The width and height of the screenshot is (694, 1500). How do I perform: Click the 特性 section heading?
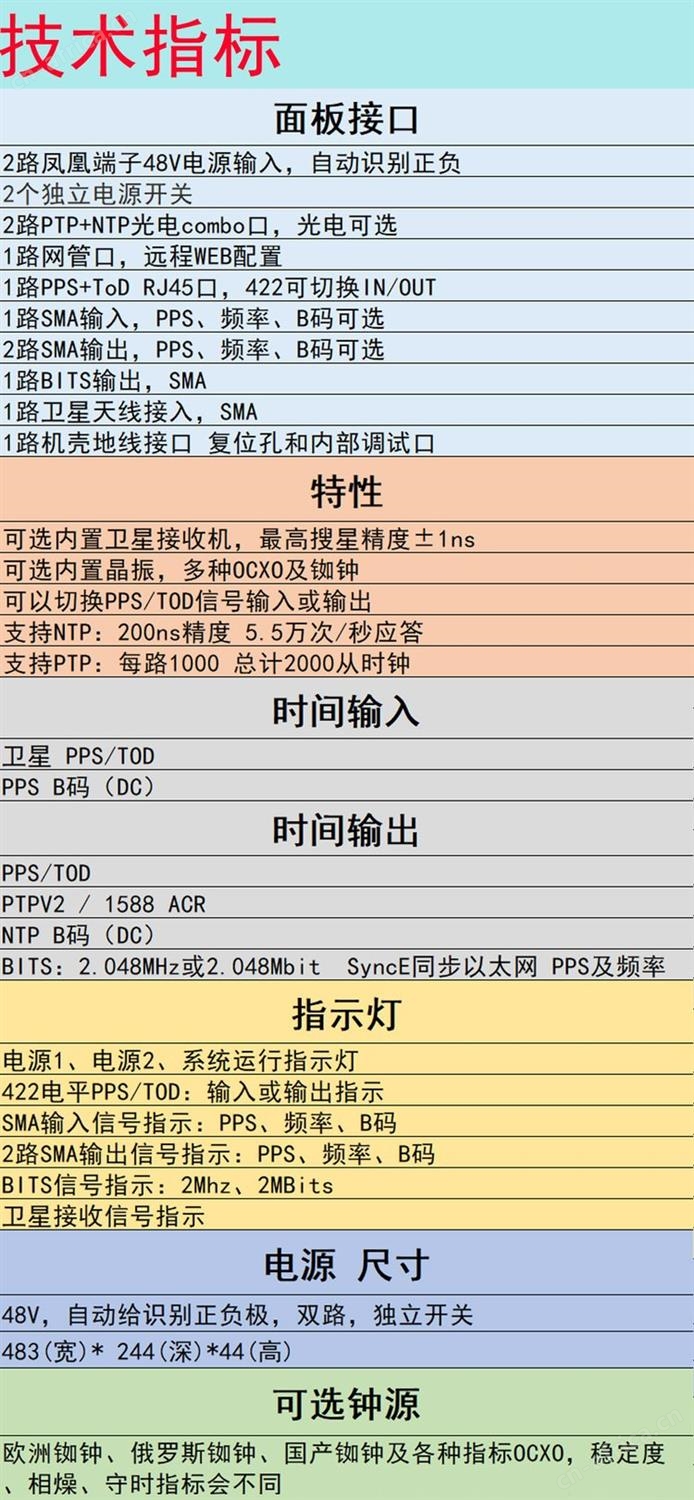(346, 492)
